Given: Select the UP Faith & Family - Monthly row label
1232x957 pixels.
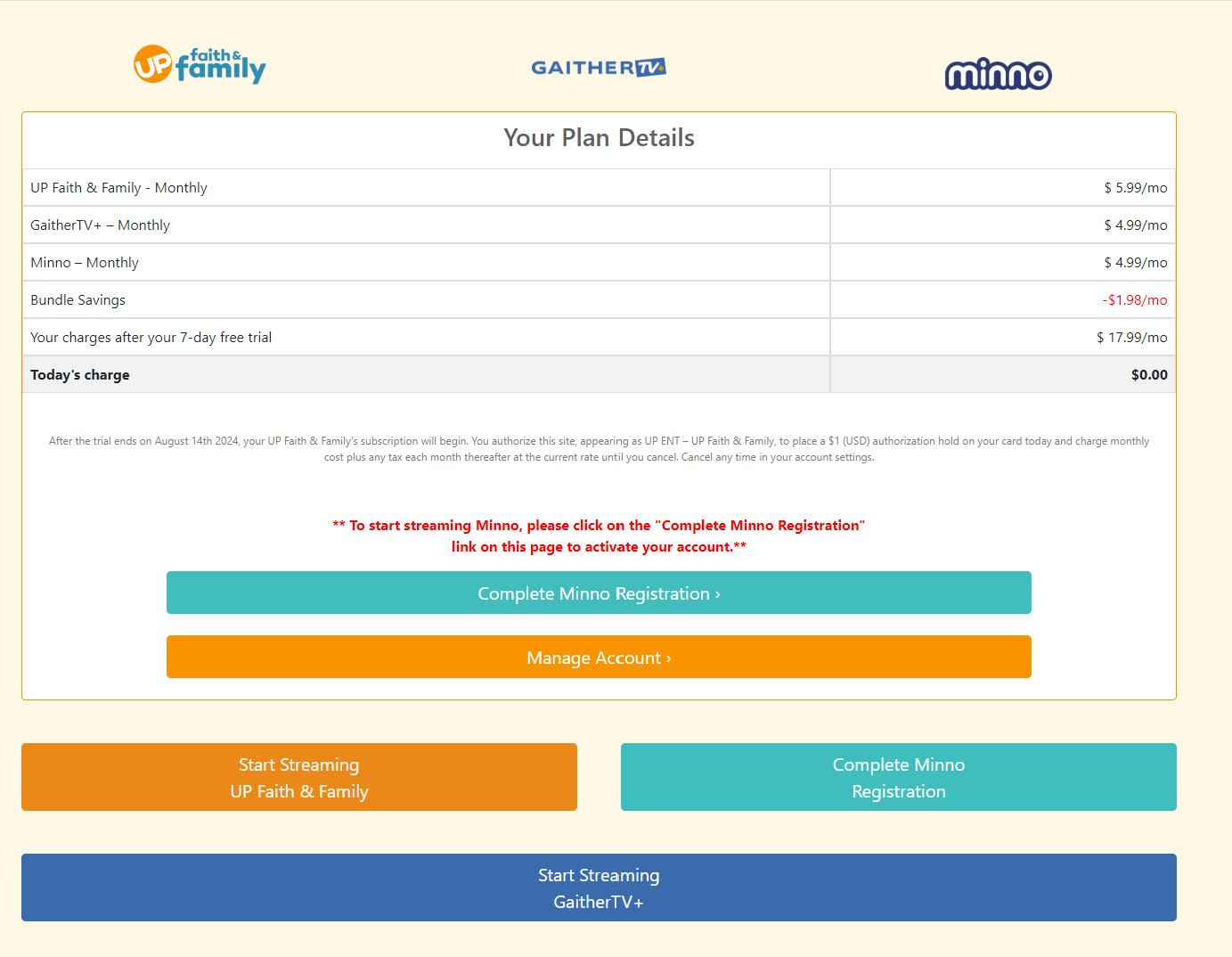Looking at the screenshot, I should point(118,188).
